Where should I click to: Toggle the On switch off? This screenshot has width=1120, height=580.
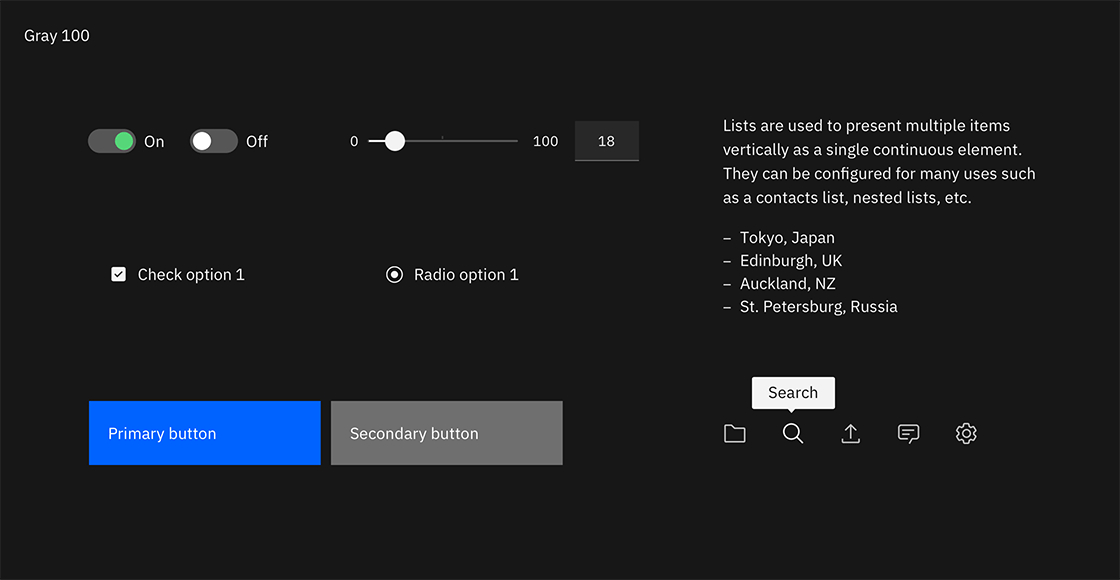(x=112, y=141)
